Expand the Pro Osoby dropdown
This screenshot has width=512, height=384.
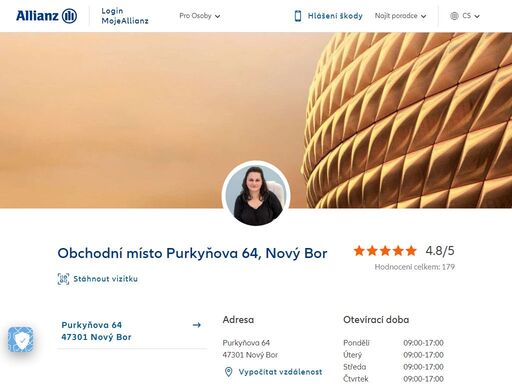pos(200,16)
